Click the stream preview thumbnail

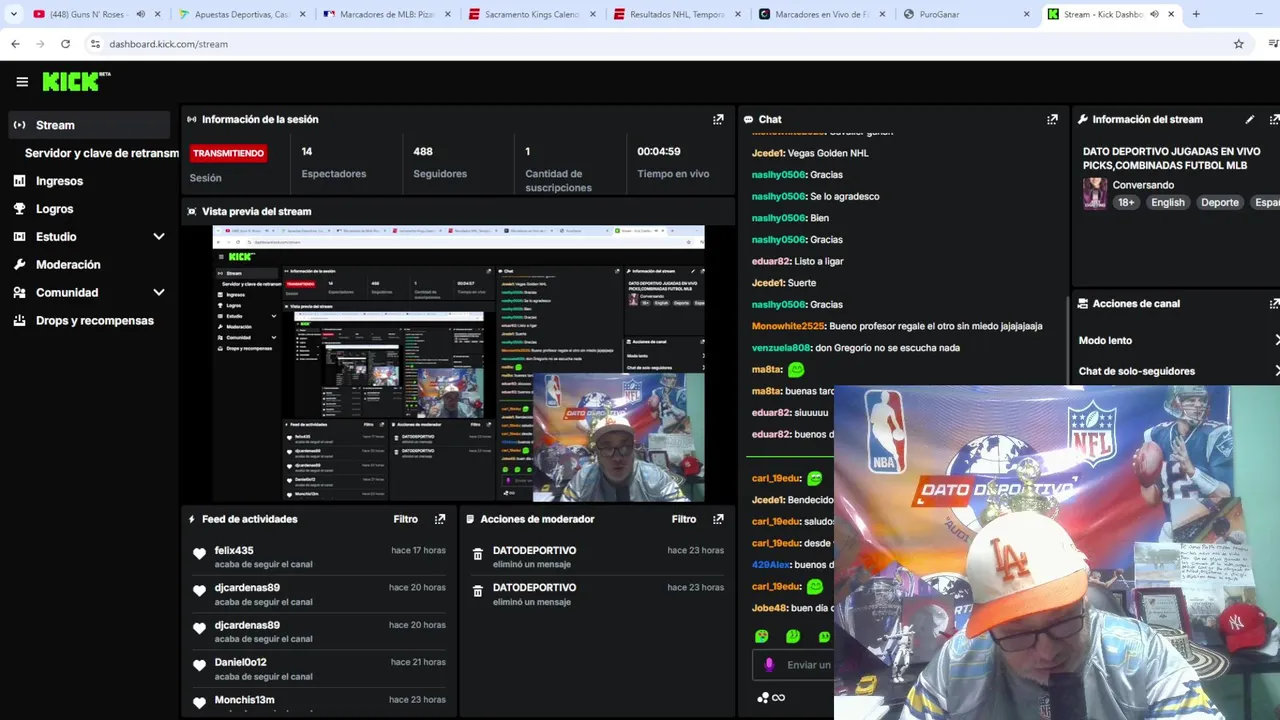tap(458, 363)
